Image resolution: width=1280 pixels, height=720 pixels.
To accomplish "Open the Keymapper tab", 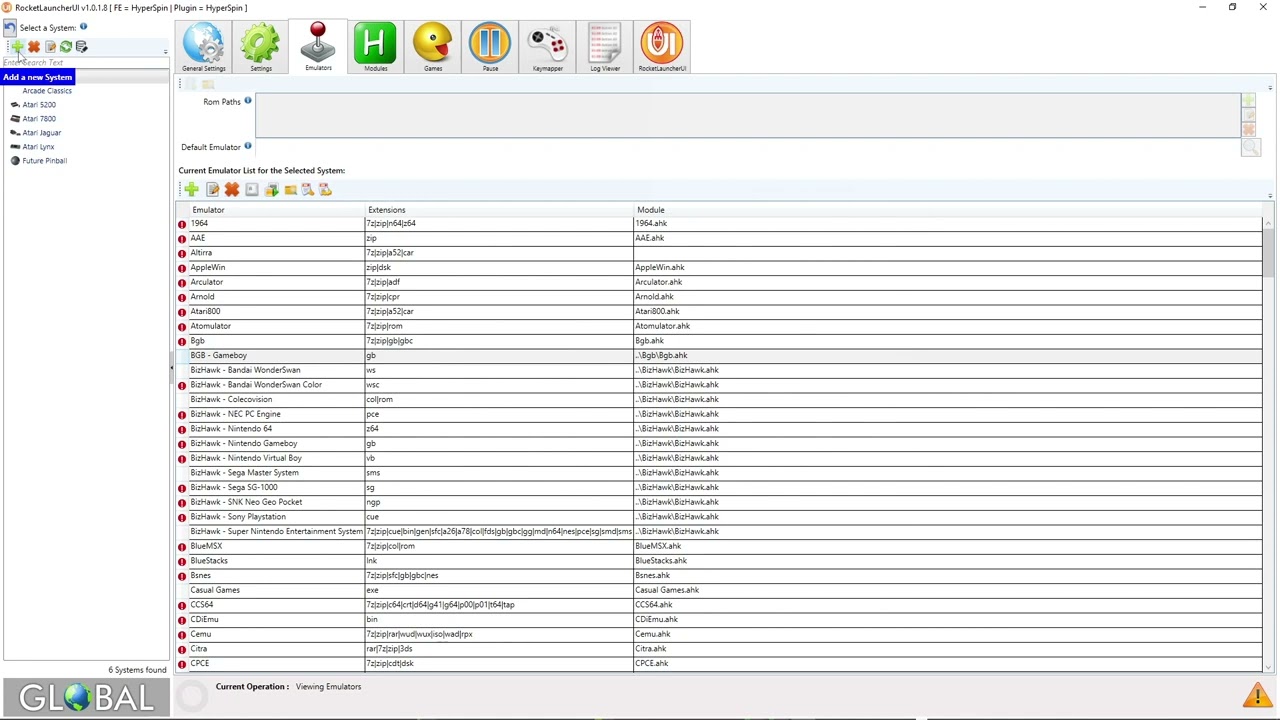I will coord(547,47).
